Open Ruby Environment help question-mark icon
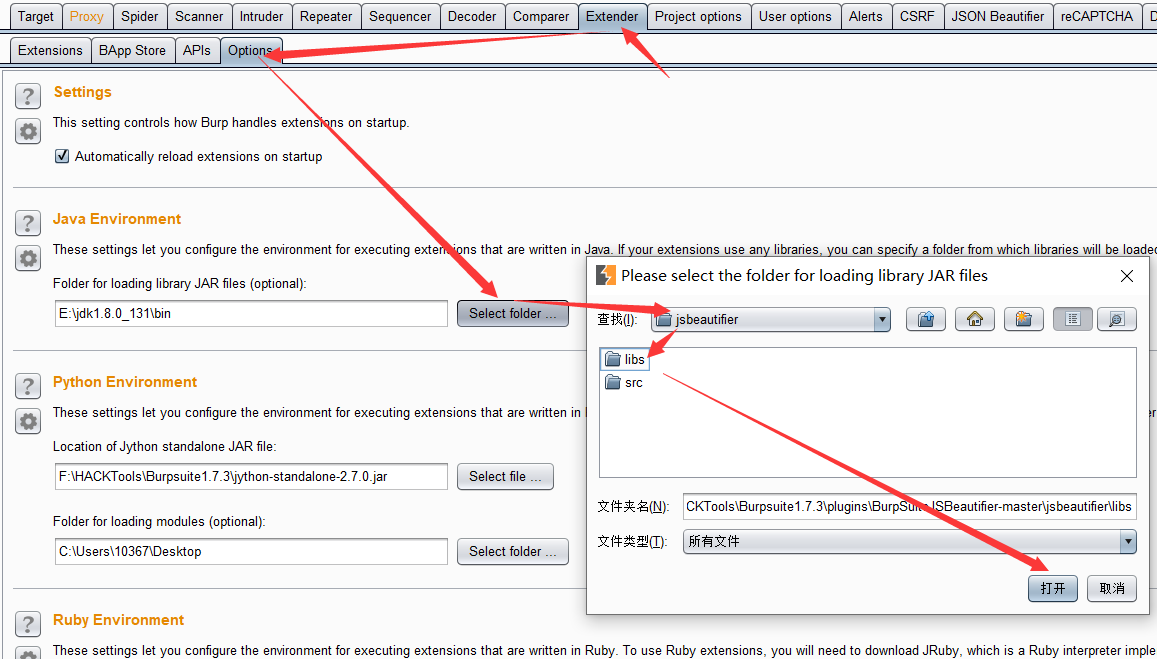This screenshot has width=1157, height=659. click(x=28, y=624)
